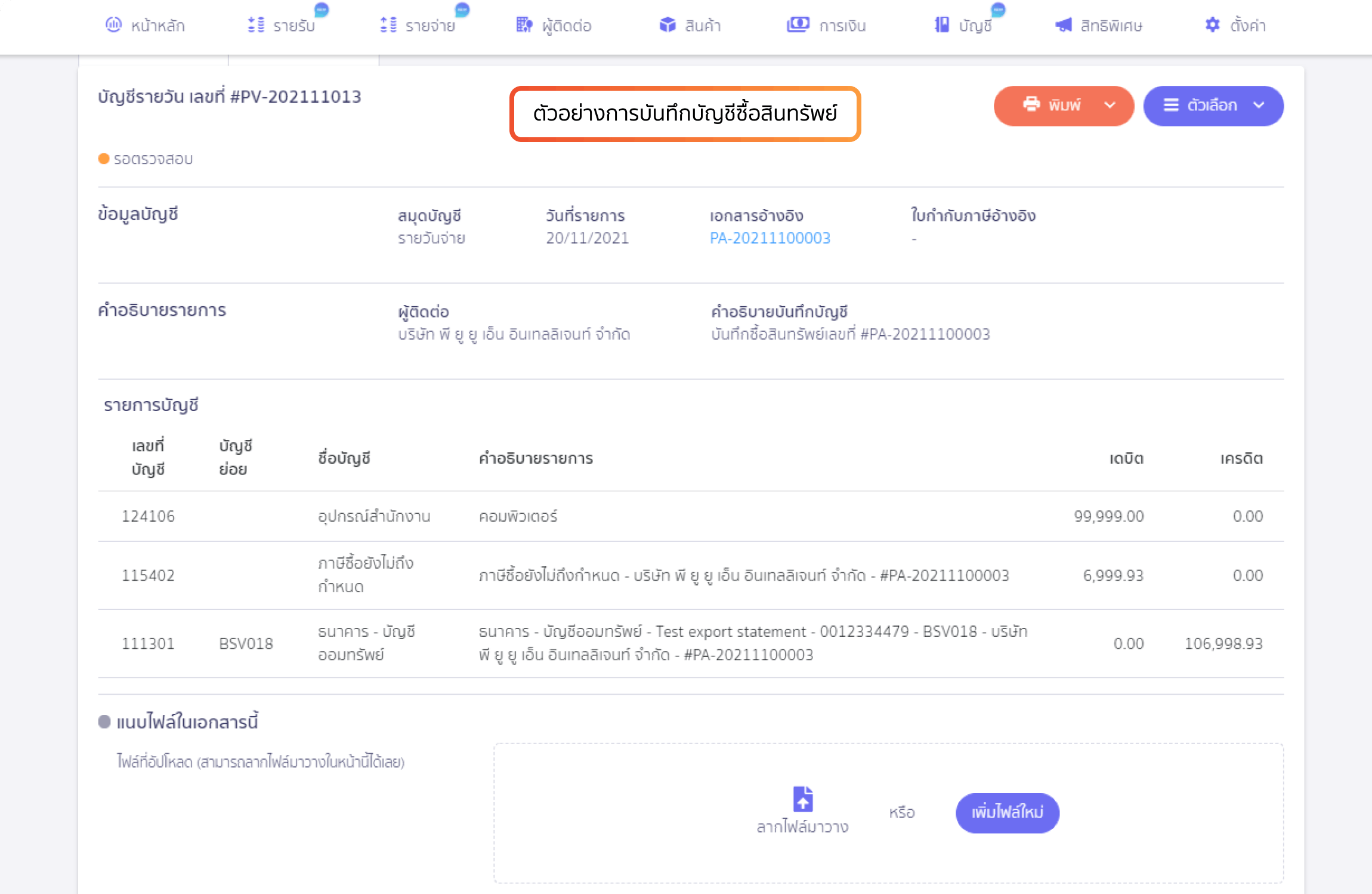Click the รายรับ income list icon
Image resolution: width=1372 pixels, height=894 pixels.
[x=256, y=25]
